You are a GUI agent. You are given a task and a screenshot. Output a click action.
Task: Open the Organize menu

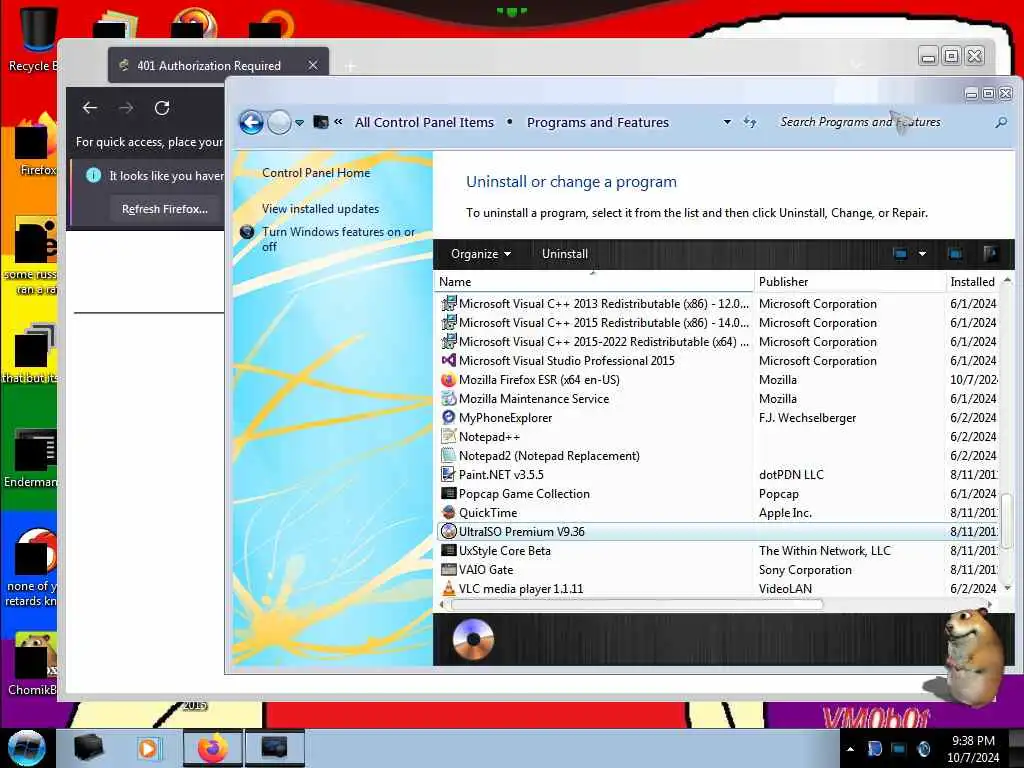click(x=481, y=254)
